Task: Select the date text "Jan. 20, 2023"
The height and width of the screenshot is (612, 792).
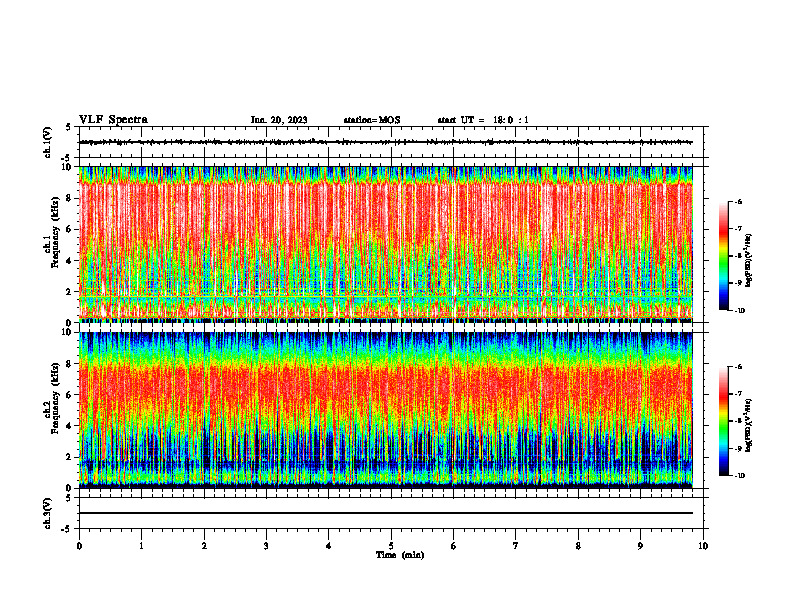Action: 279,120
